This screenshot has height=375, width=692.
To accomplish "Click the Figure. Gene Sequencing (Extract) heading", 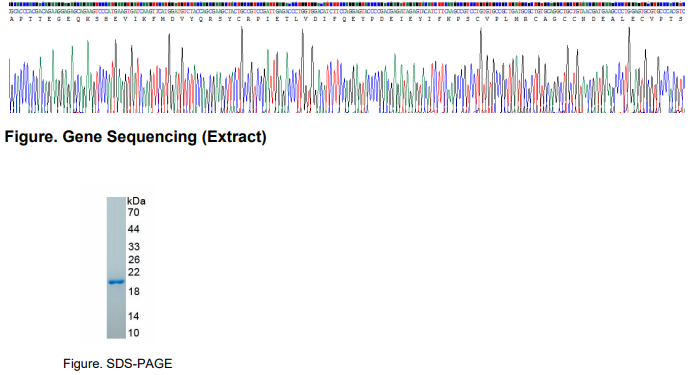I will click(x=135, y=137).
